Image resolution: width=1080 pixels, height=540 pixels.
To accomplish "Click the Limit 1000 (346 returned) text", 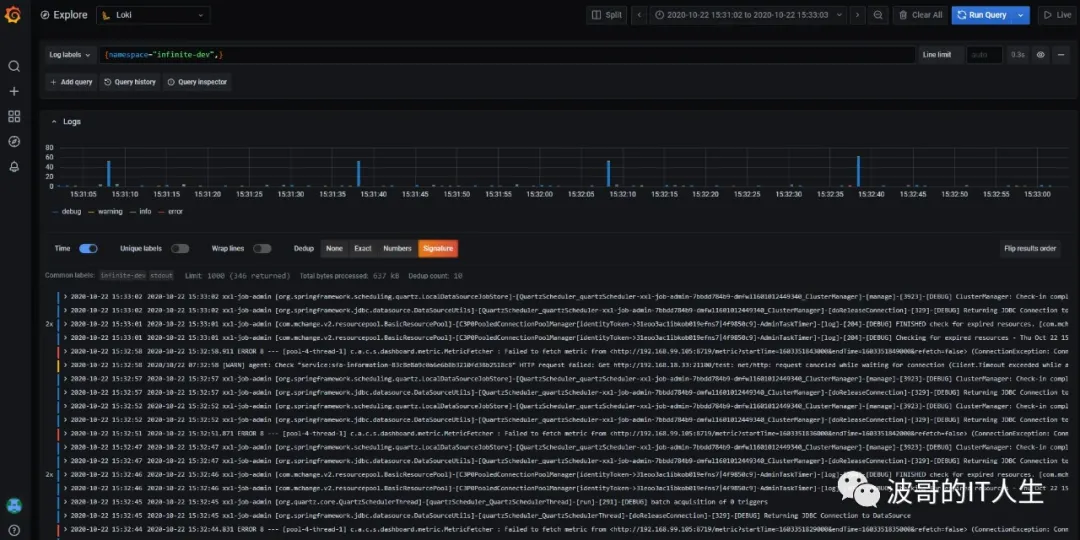I will [238, 276].
